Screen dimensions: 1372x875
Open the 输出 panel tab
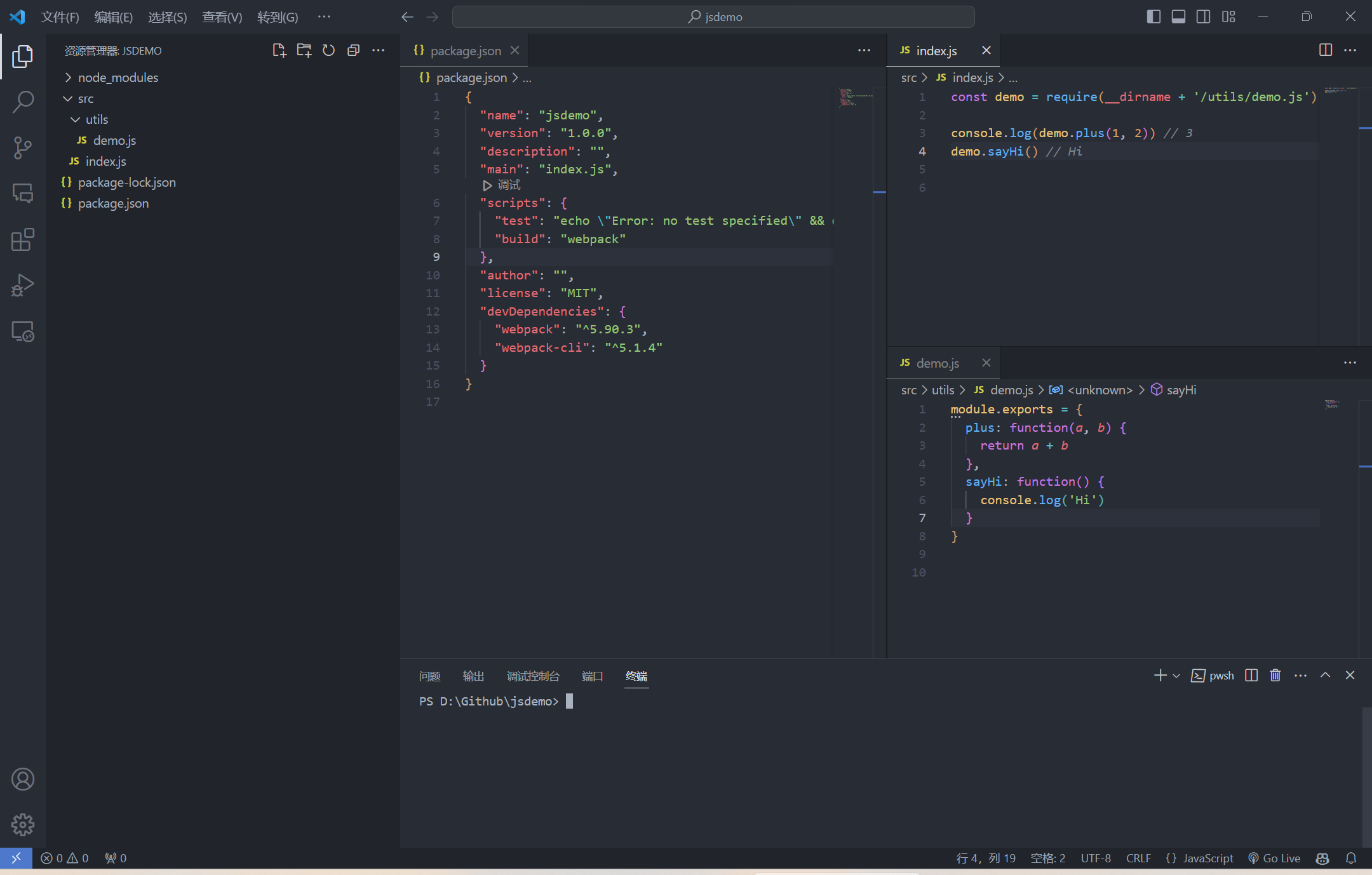coord(473,676)
